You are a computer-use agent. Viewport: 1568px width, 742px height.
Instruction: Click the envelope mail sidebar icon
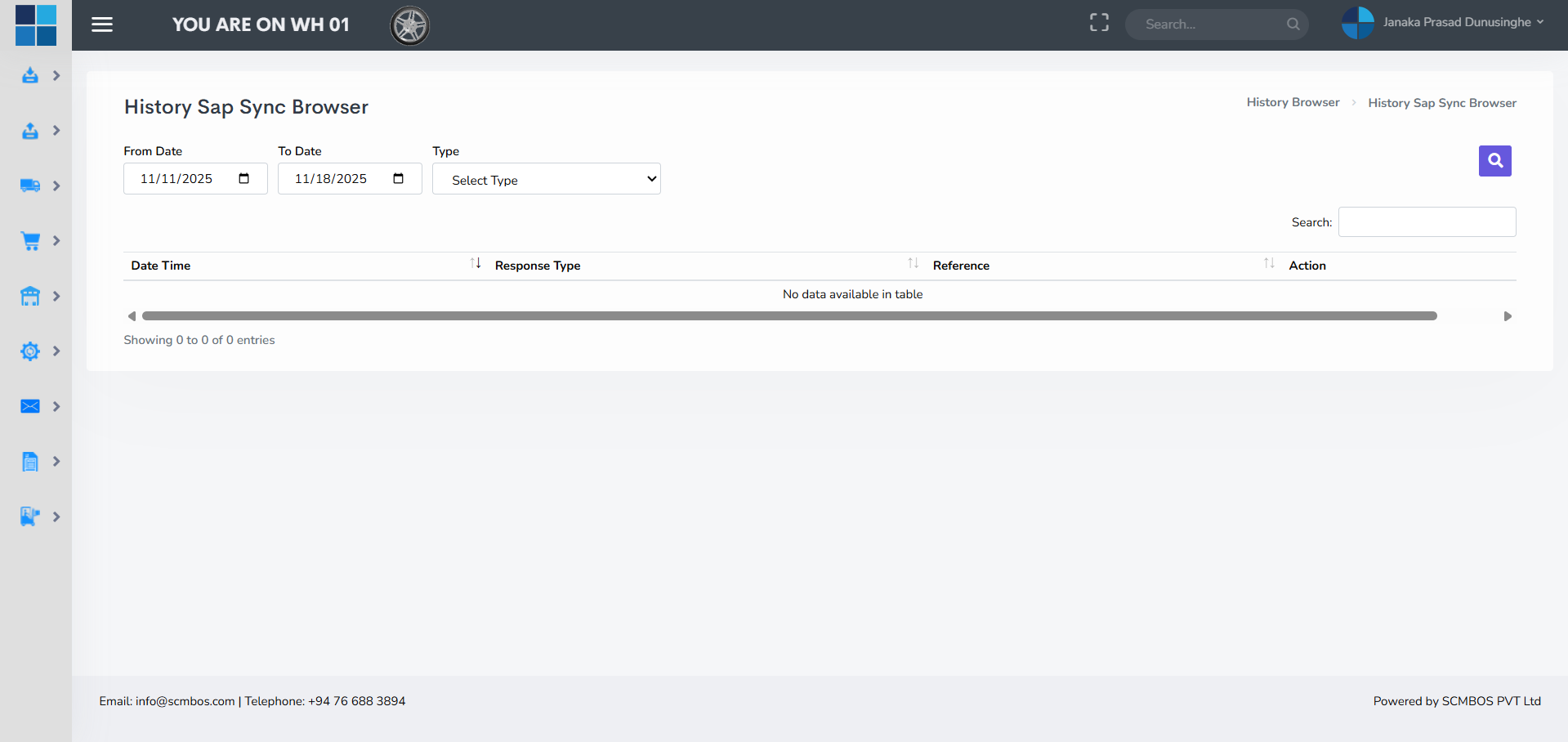pos(30,407)
